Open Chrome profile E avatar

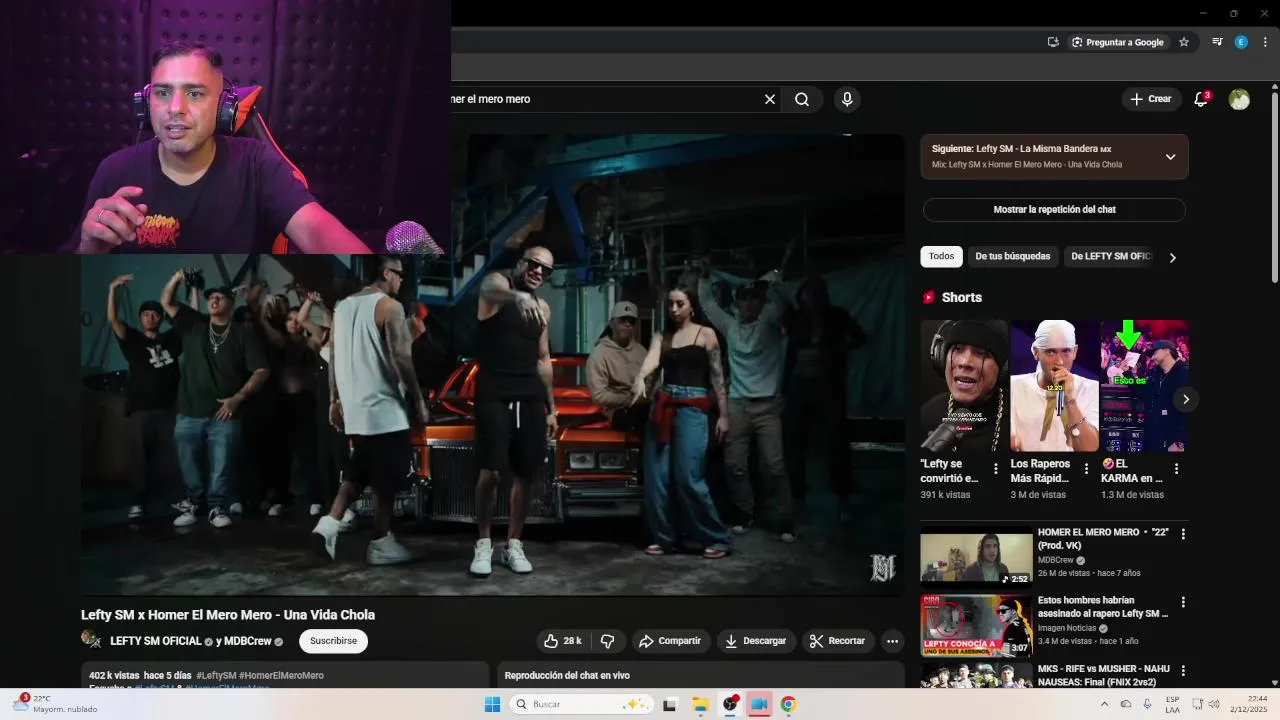(1241, 42)
